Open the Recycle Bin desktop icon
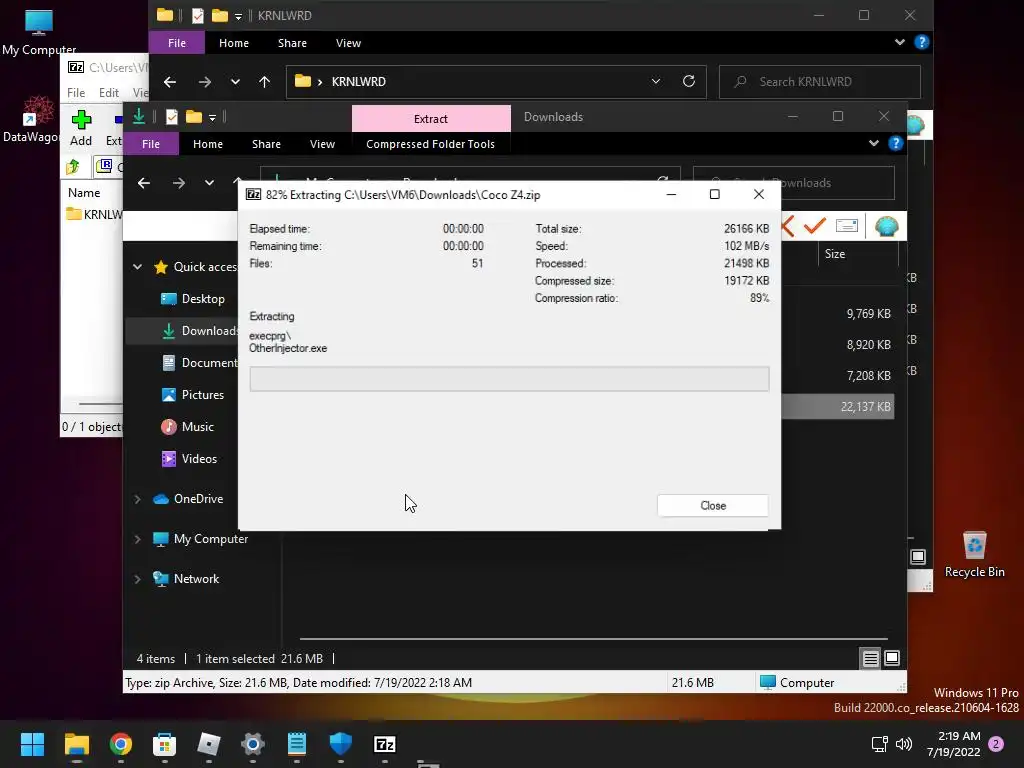Screen dimensions: 1024x768 coord(974,554)
